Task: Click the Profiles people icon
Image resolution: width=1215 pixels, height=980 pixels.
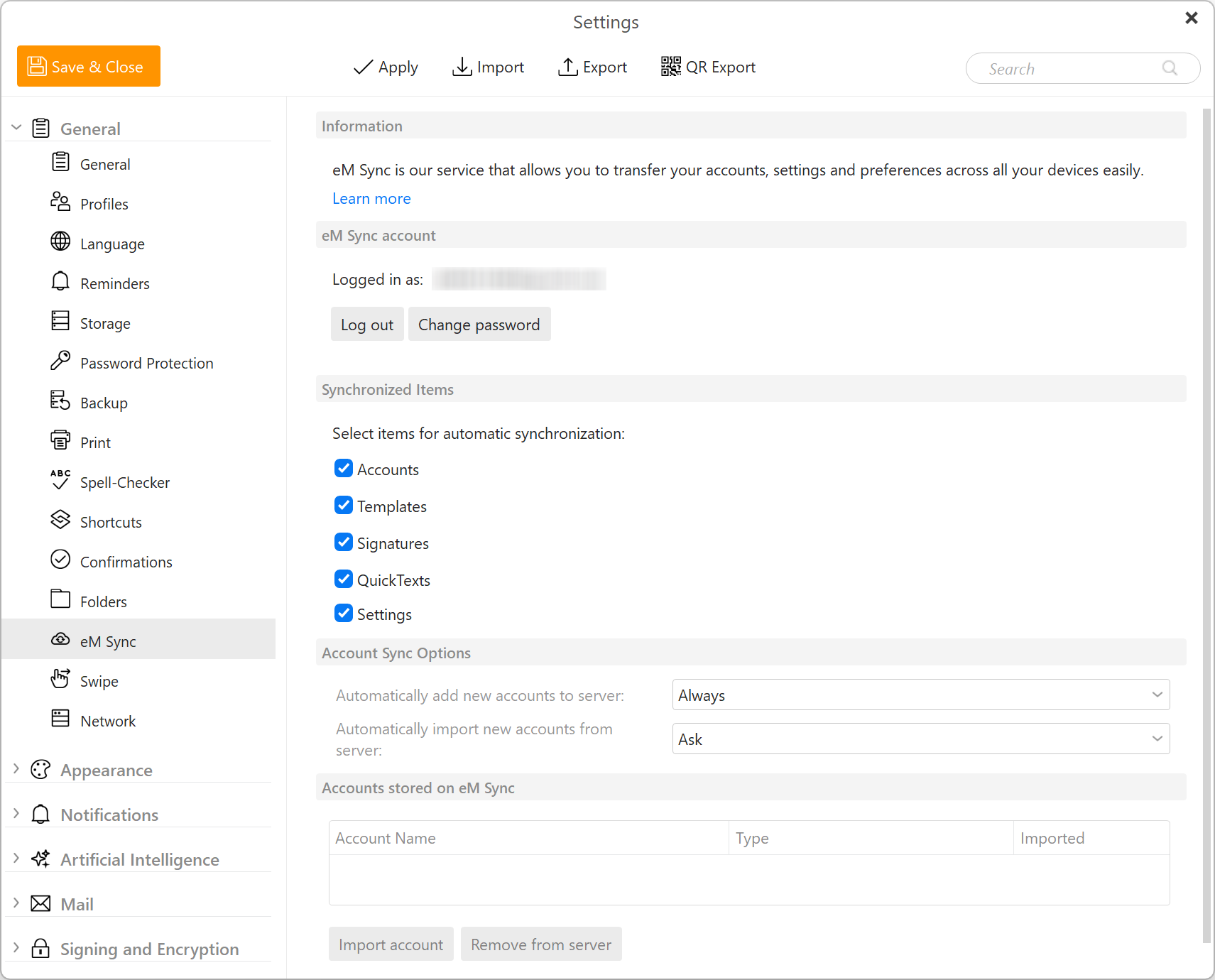Action: click(60, 202)
